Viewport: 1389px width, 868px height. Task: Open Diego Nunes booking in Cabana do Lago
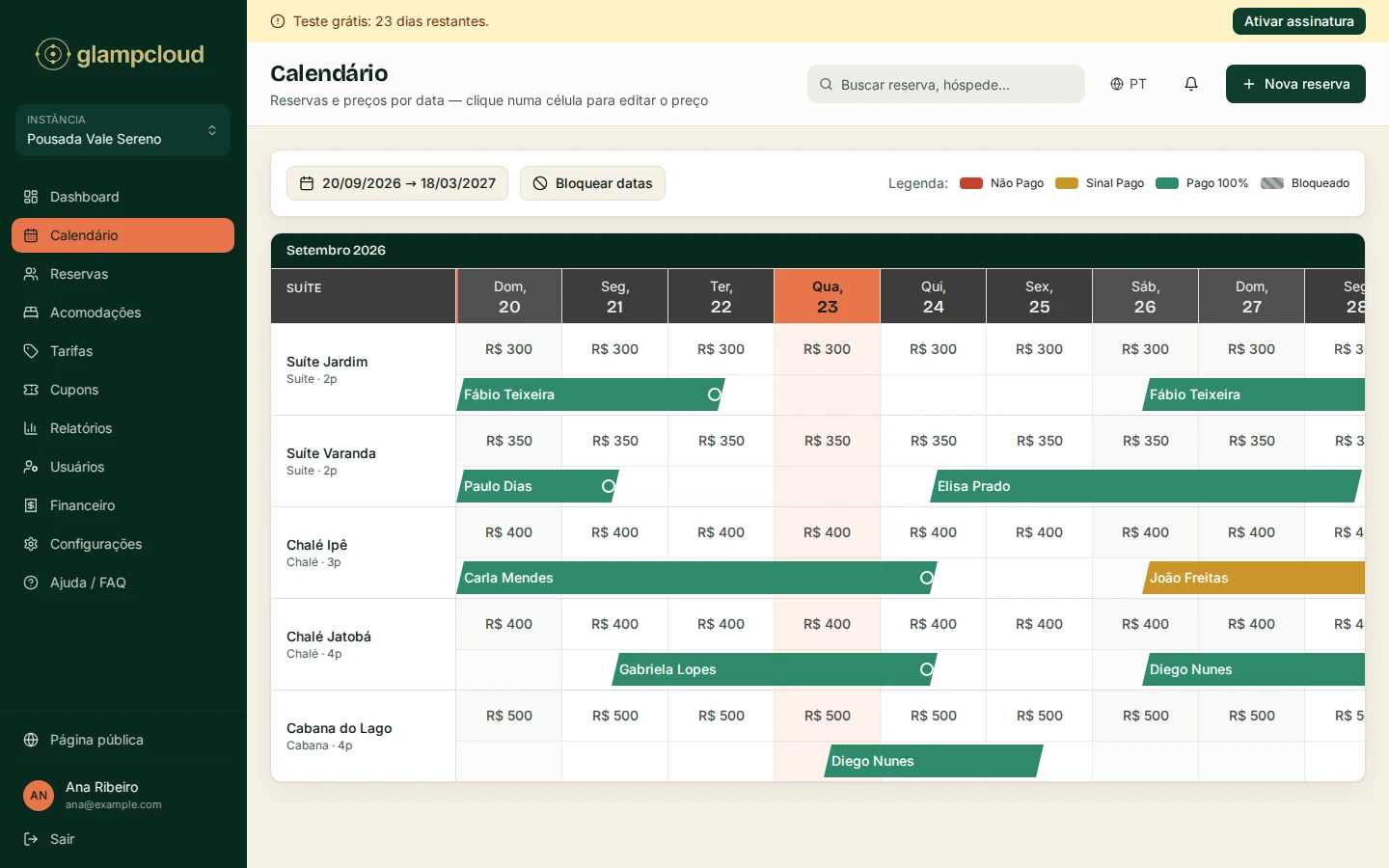[934, 761]
